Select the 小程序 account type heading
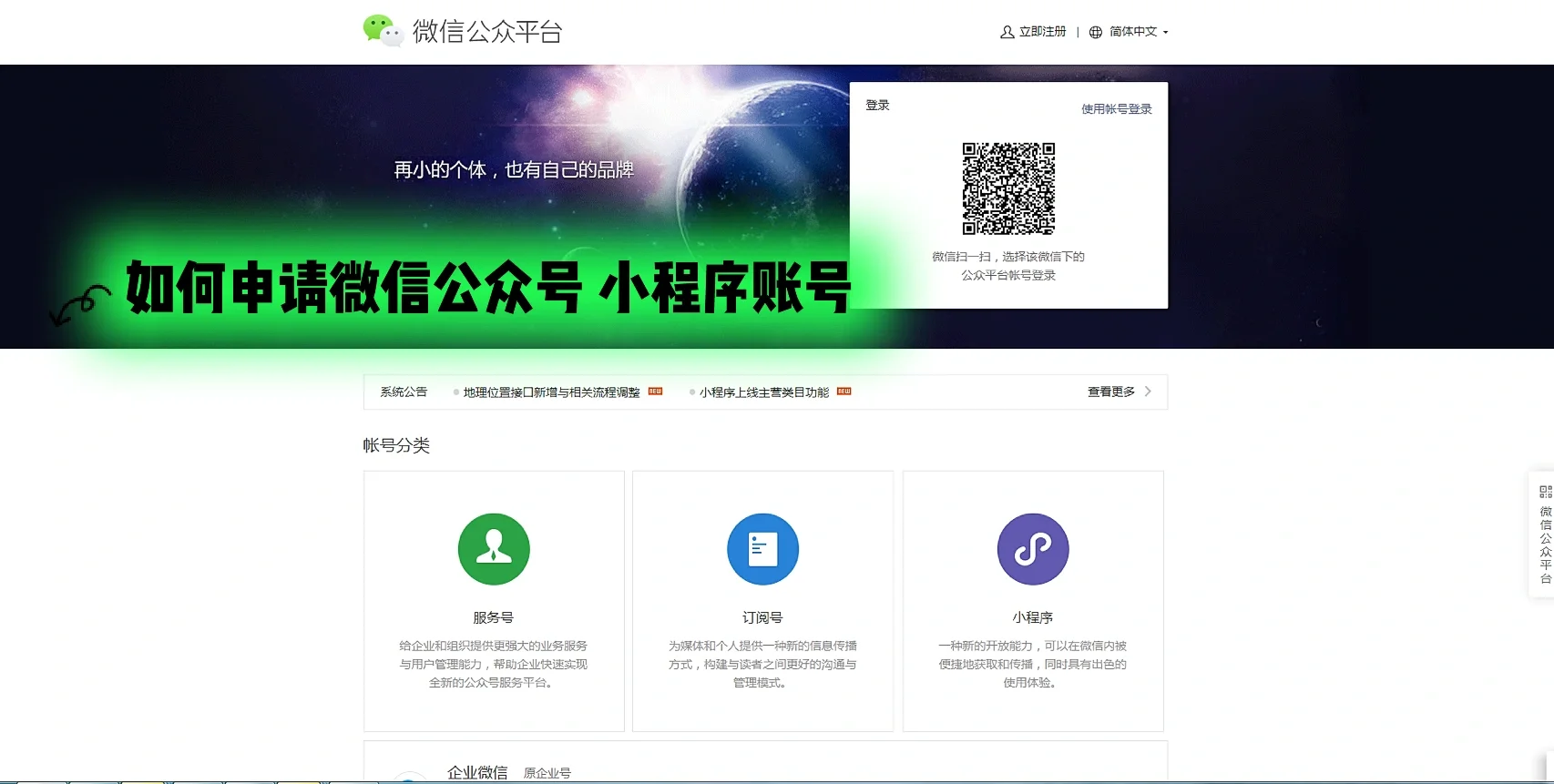 pos(1032,617)
